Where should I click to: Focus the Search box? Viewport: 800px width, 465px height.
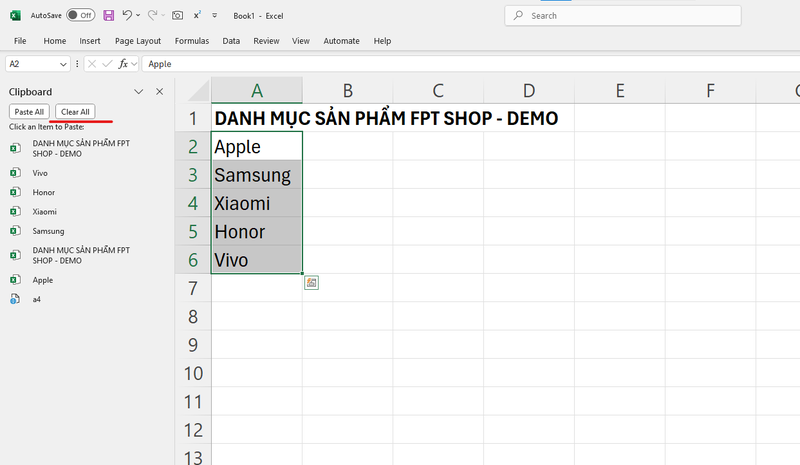point(622,16)
